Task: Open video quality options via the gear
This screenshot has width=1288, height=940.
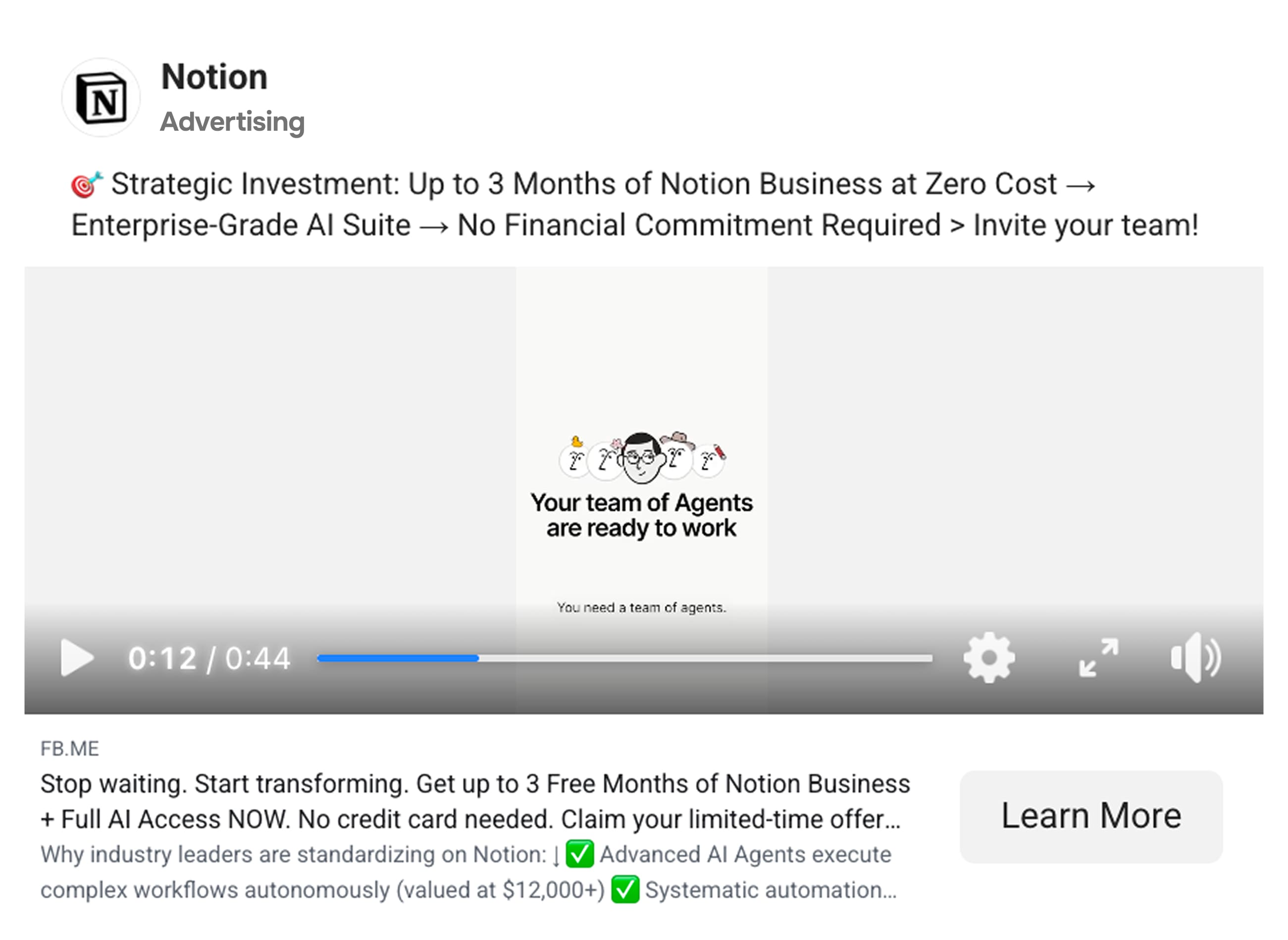Action: click(988, 658)
